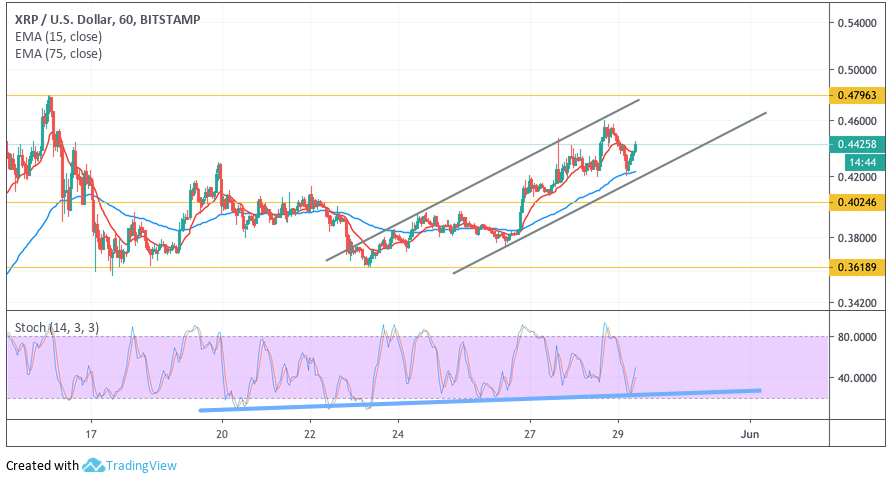
Task: Click the 0.36189 price level label
Action: 858,267
